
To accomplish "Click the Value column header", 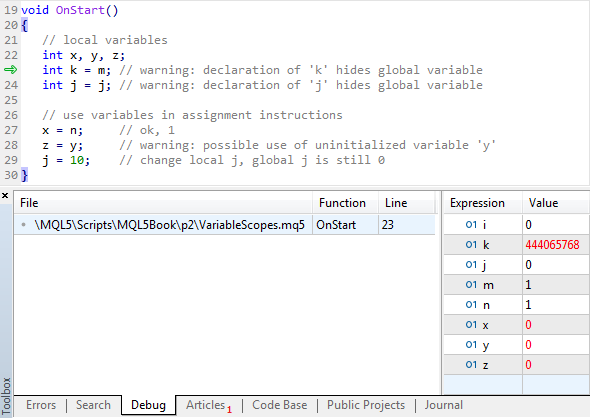I will click(555, 203).
